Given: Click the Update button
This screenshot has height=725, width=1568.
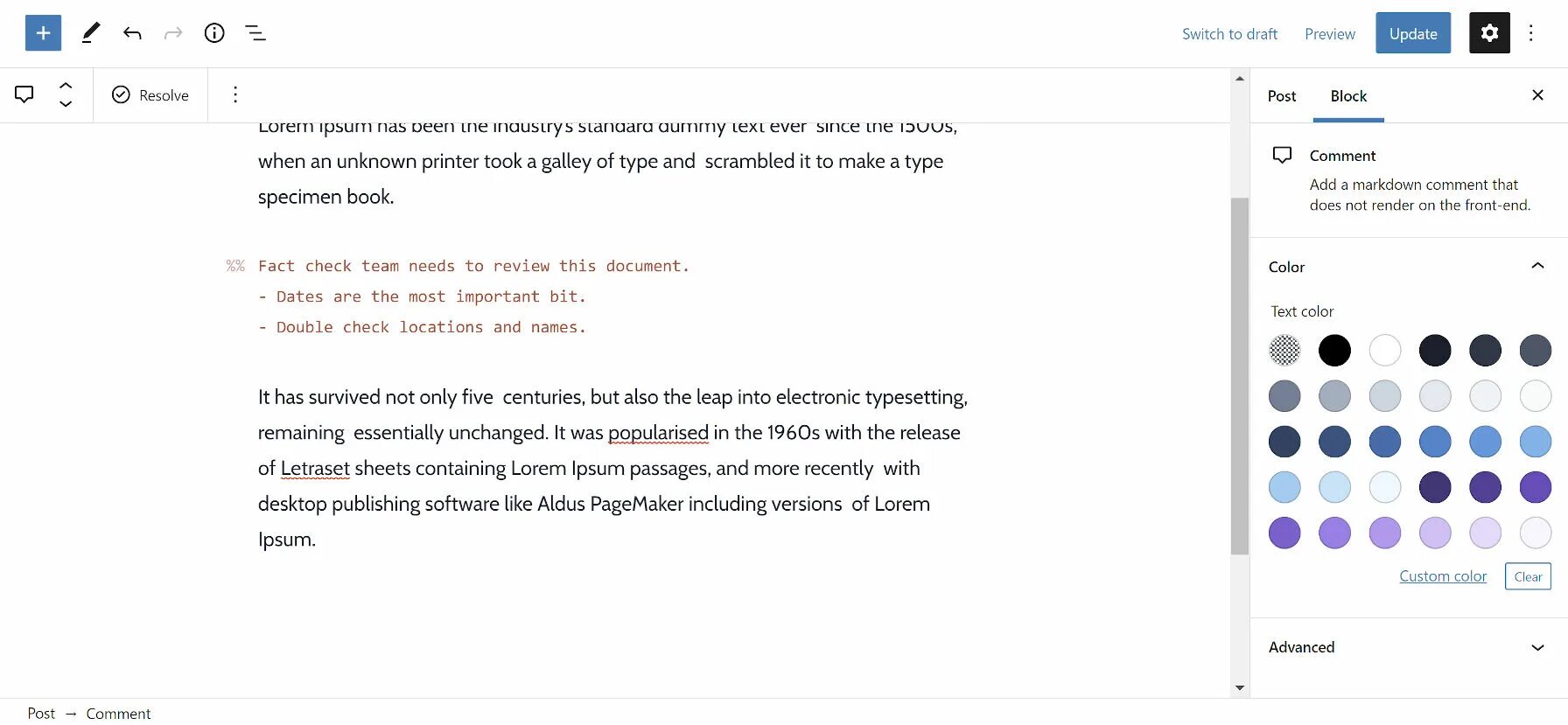Looking at the screenshot, I should point(1413,33).
